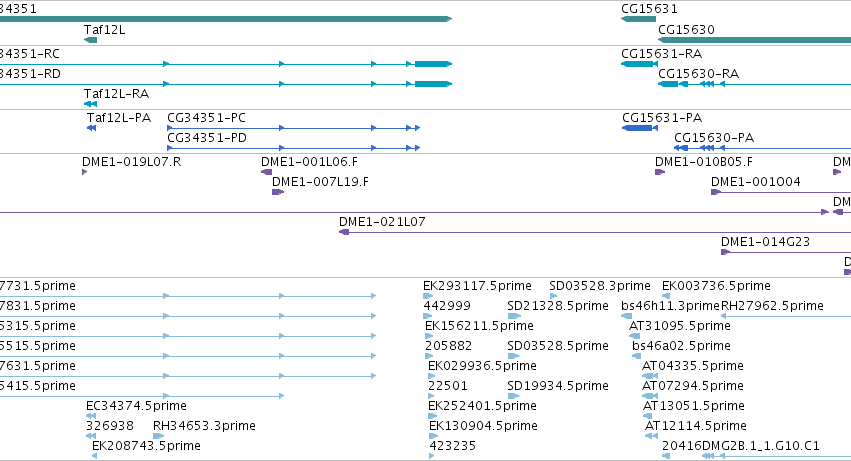The width and height of the screenshot is (851, 461).
Task: Select the RH34653.3prime EST label
Action: click(204, 427)
